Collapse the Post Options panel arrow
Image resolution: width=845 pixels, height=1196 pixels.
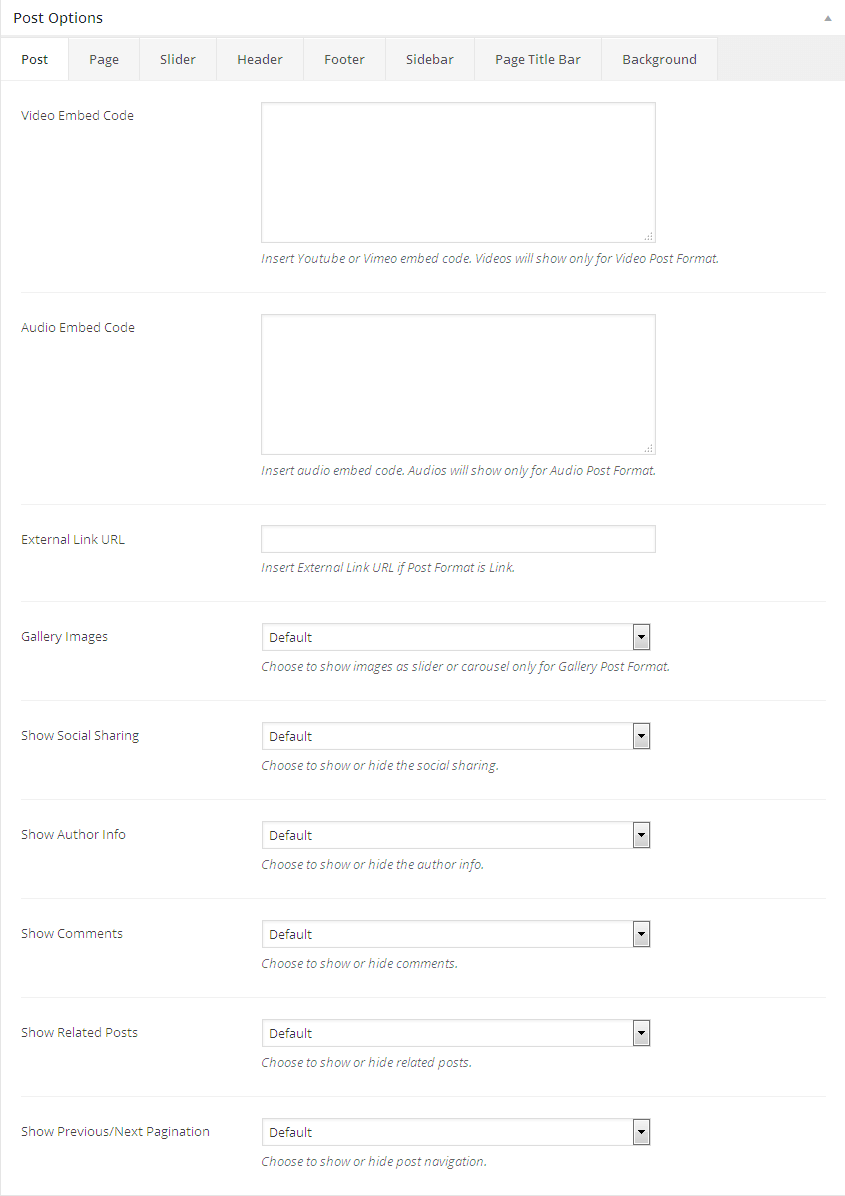pos(827,19)
